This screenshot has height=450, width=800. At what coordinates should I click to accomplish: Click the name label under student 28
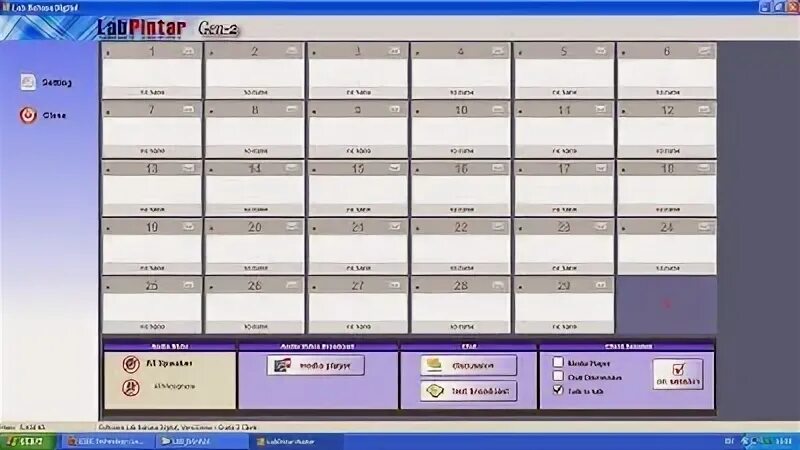point(461,327)
